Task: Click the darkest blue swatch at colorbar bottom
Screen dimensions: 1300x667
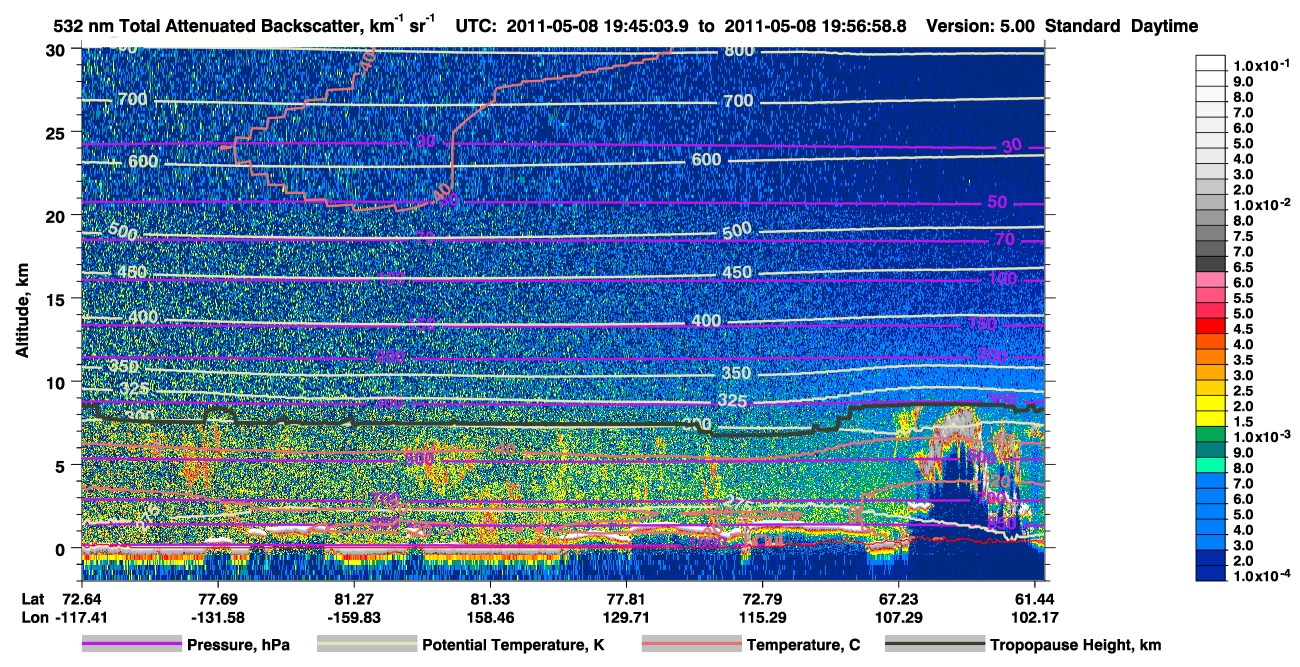Action: click(x=1210, y=573)
